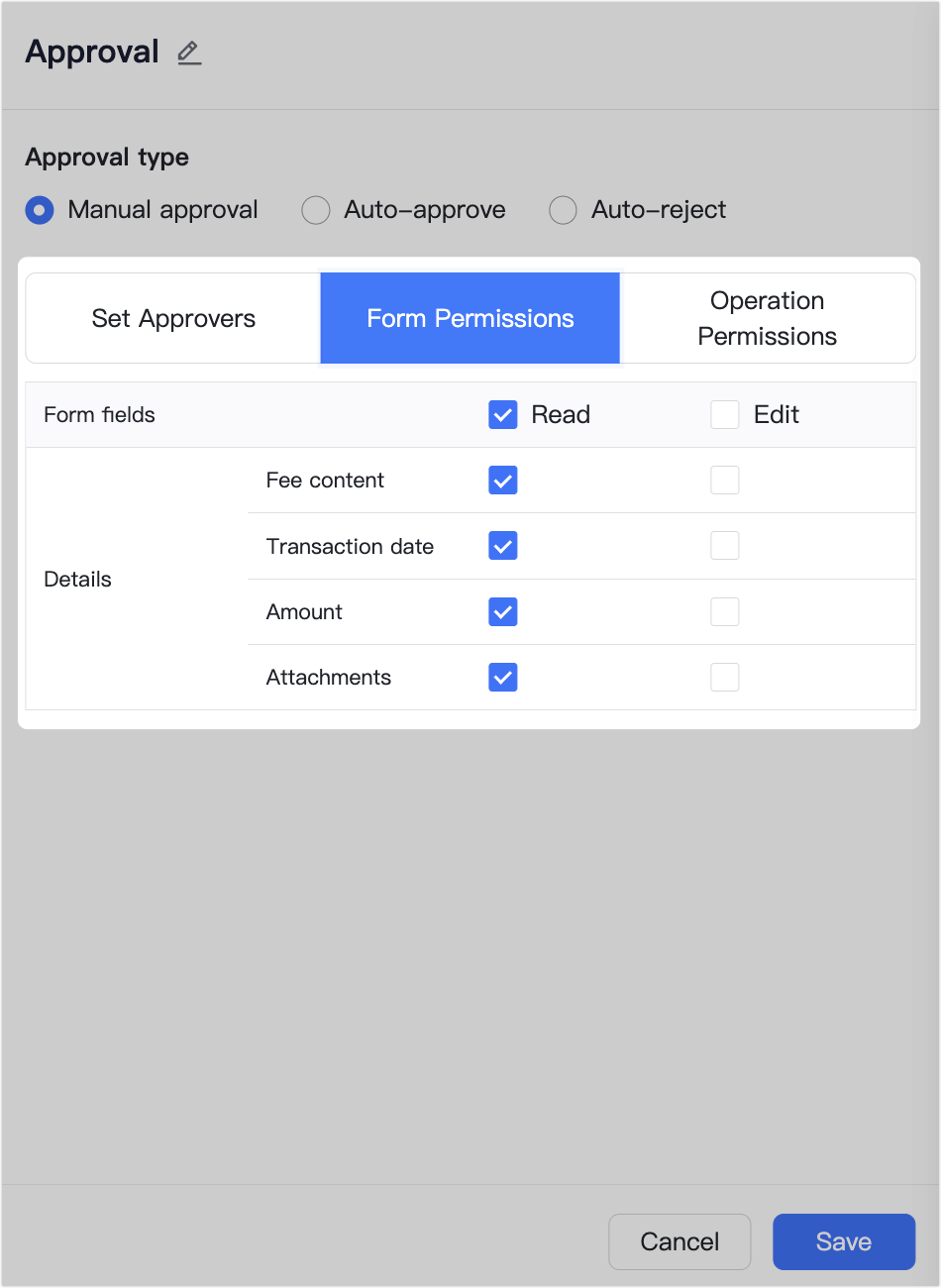Toggle off Read access for Amount
The image size is (941, 1288).
point(503,611)
